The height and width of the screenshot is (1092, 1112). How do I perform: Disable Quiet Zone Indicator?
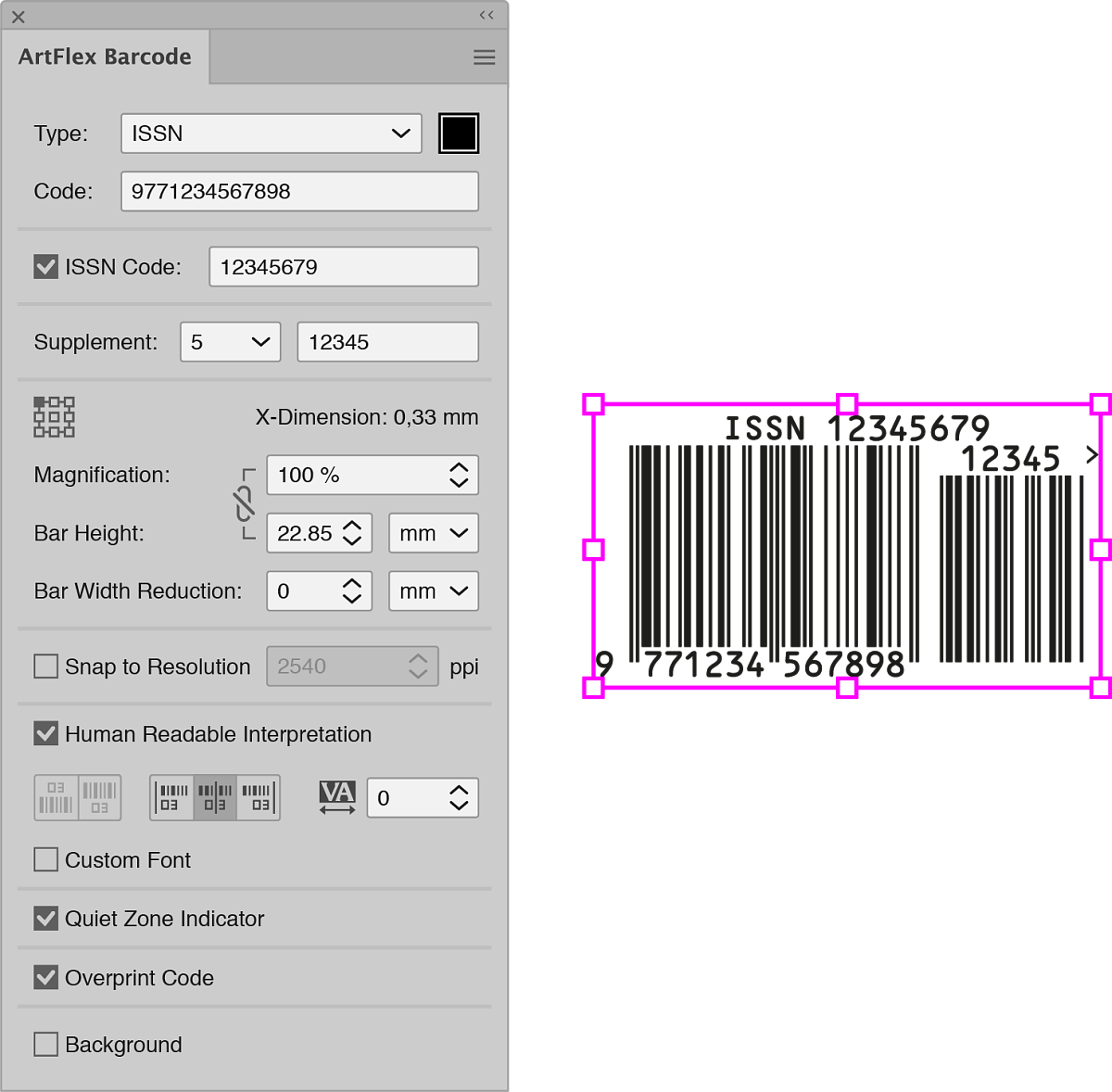45,919
